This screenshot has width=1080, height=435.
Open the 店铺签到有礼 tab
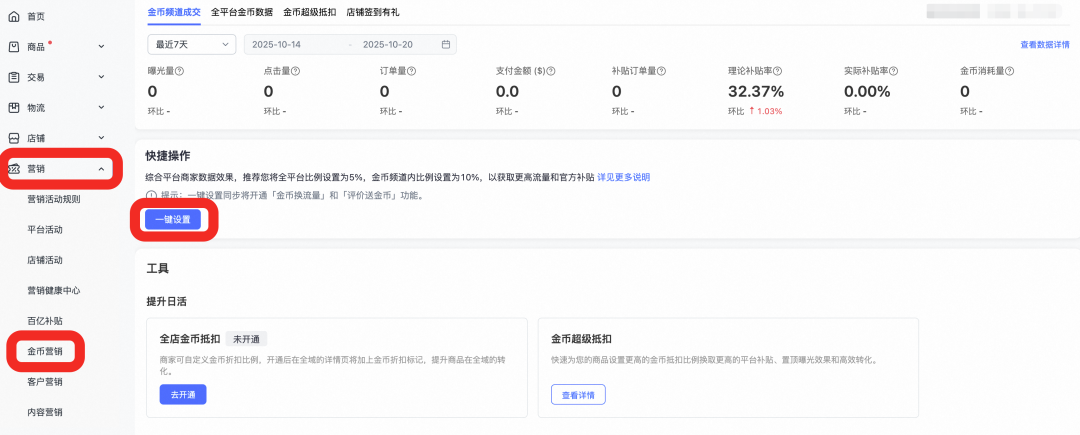374,12
